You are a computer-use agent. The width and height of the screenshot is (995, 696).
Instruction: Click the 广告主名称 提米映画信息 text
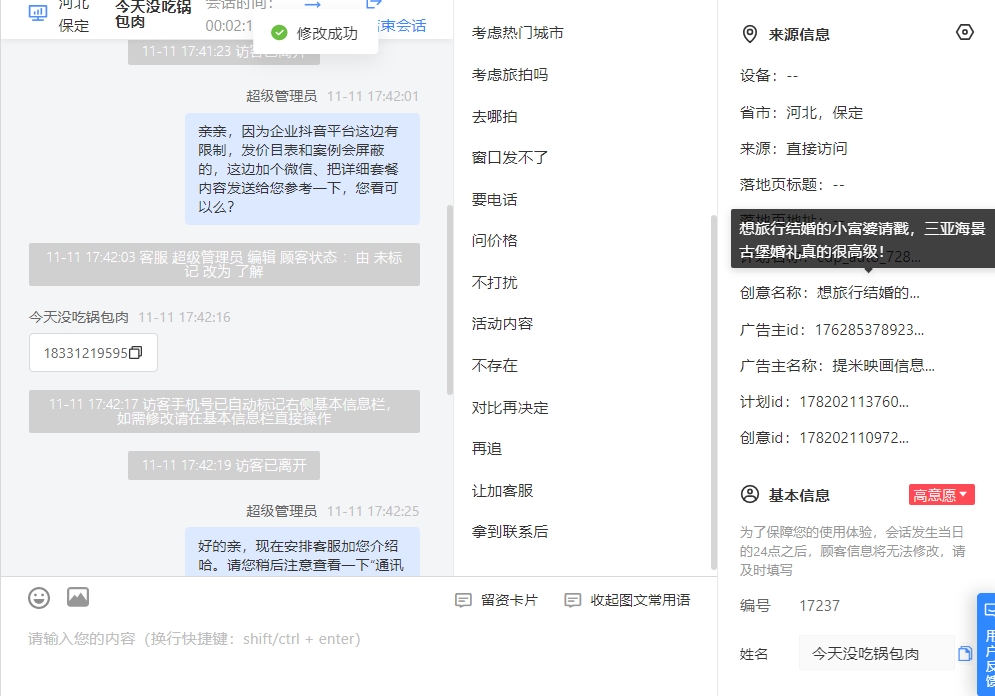(x=883, y=366)
